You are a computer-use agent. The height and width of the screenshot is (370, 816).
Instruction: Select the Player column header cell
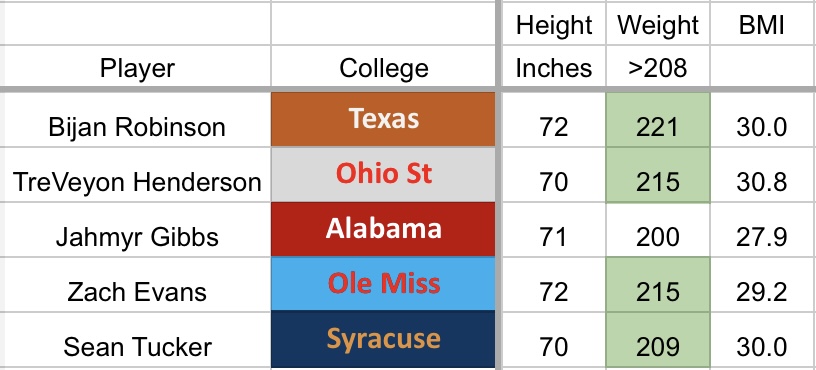[x=137, y=67]
